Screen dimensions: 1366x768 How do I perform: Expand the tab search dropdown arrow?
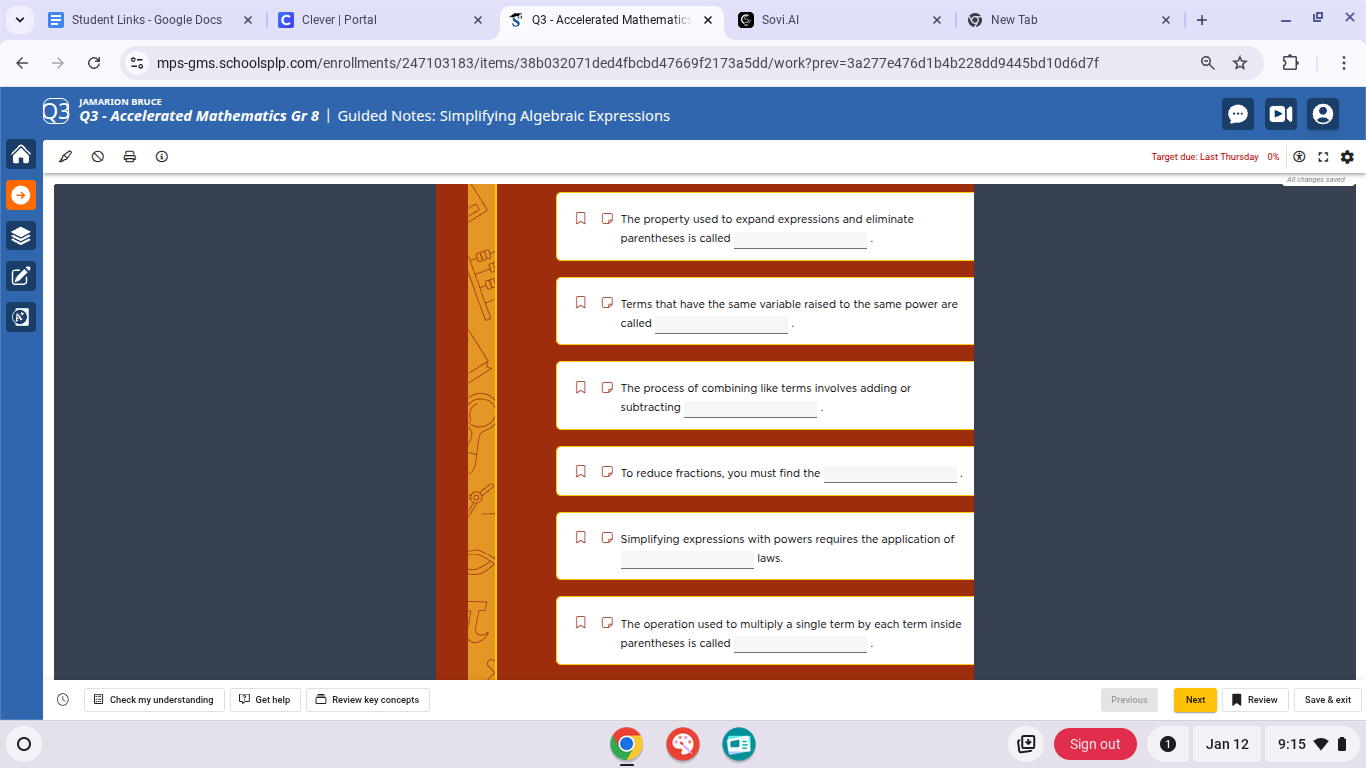19,20
